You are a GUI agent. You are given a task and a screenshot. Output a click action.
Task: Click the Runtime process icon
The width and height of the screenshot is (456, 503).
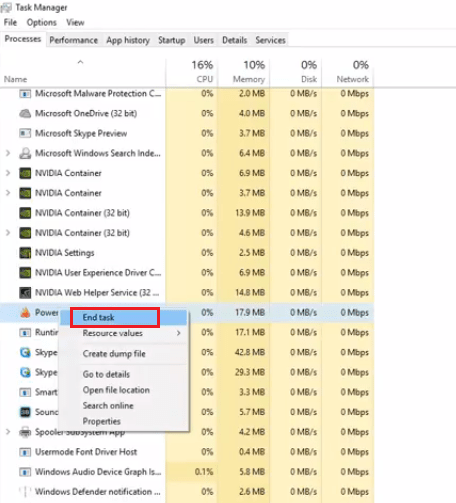click(25, 333)
